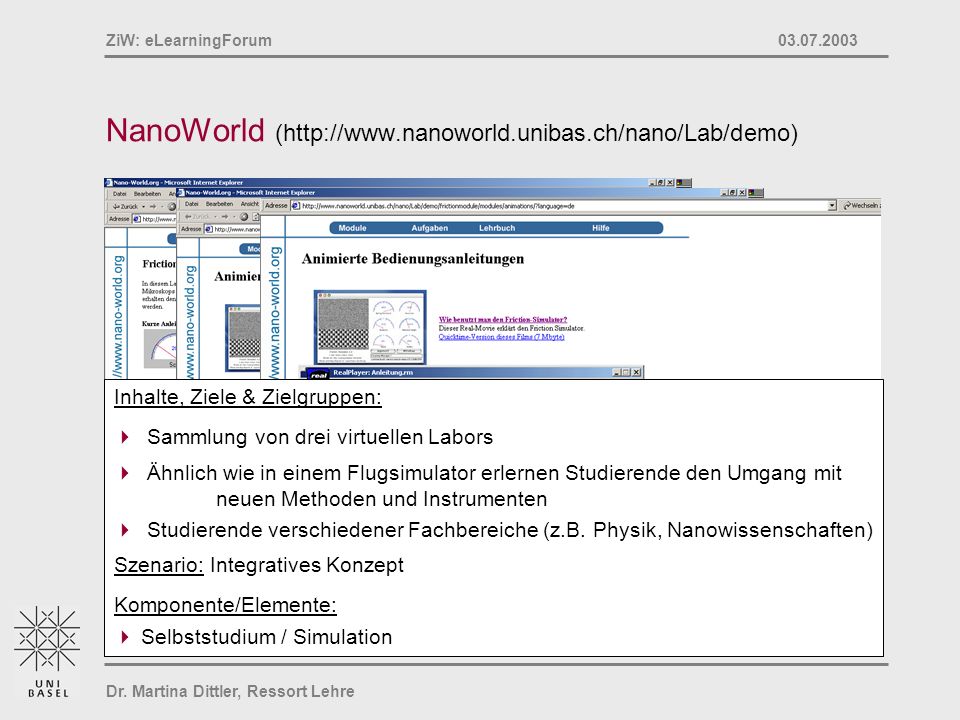Open the Quicktime-Version dieses Films link
Image resolution: width=960 pixels, height=720 pixels.
[x=501, y=337]
